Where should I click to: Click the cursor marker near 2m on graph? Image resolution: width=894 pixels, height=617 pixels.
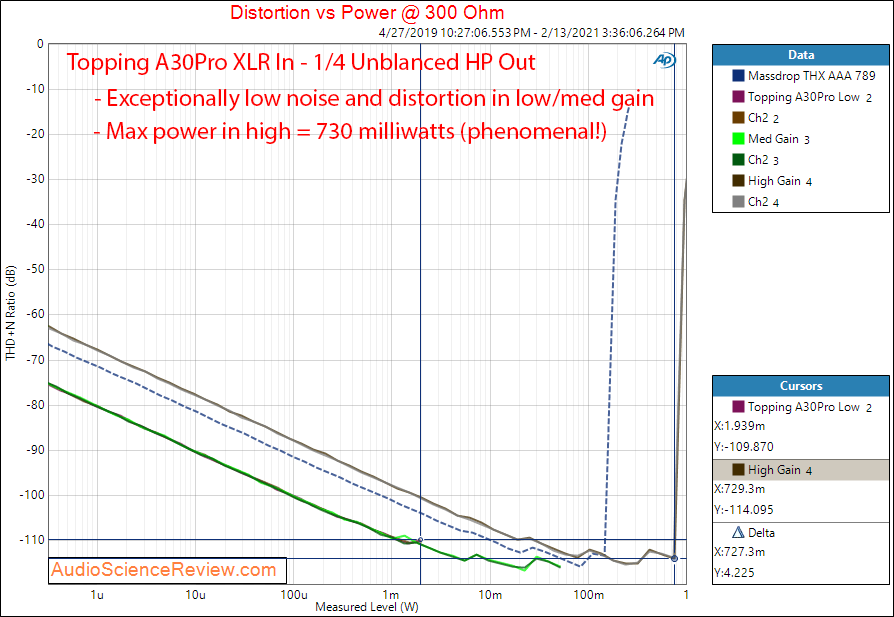(421, 539)
